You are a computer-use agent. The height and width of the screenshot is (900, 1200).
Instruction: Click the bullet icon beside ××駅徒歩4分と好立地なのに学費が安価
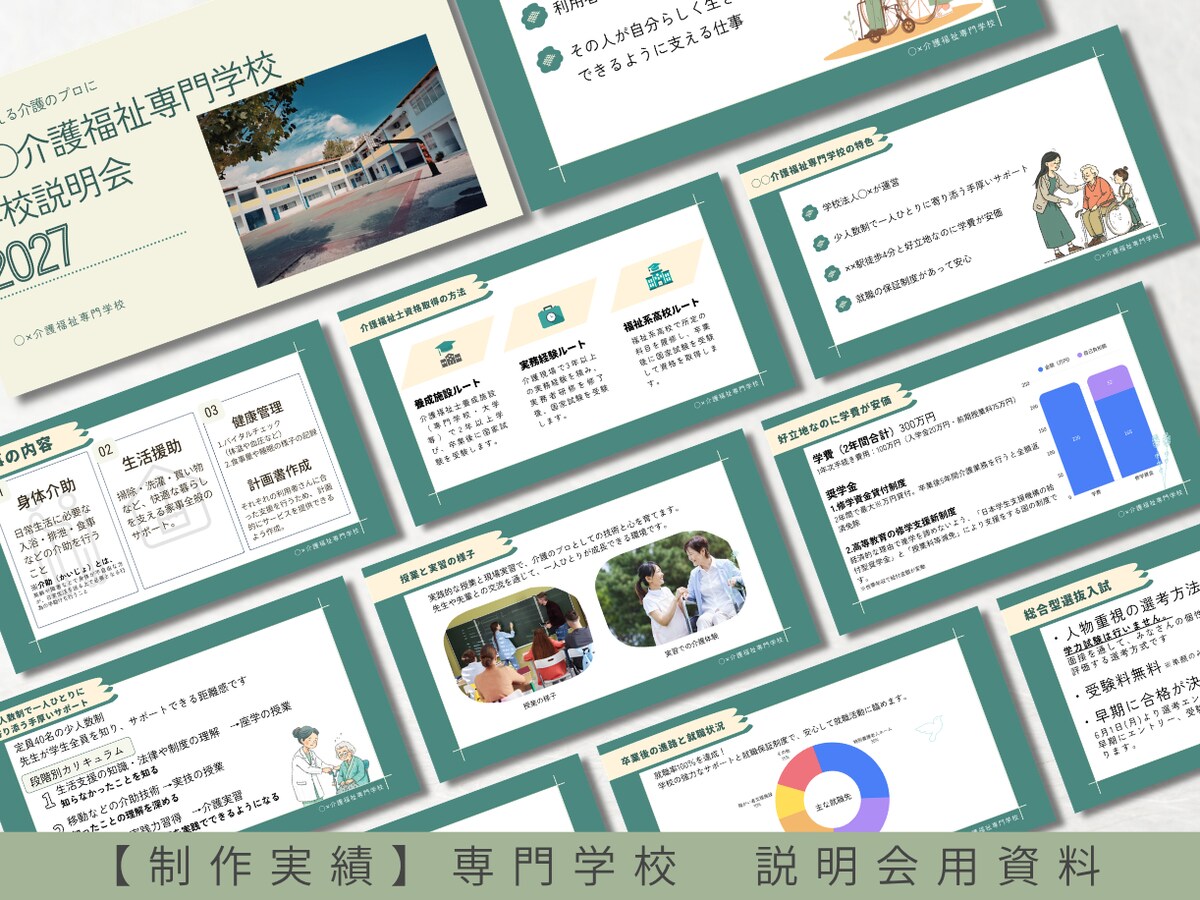point(832,272)
